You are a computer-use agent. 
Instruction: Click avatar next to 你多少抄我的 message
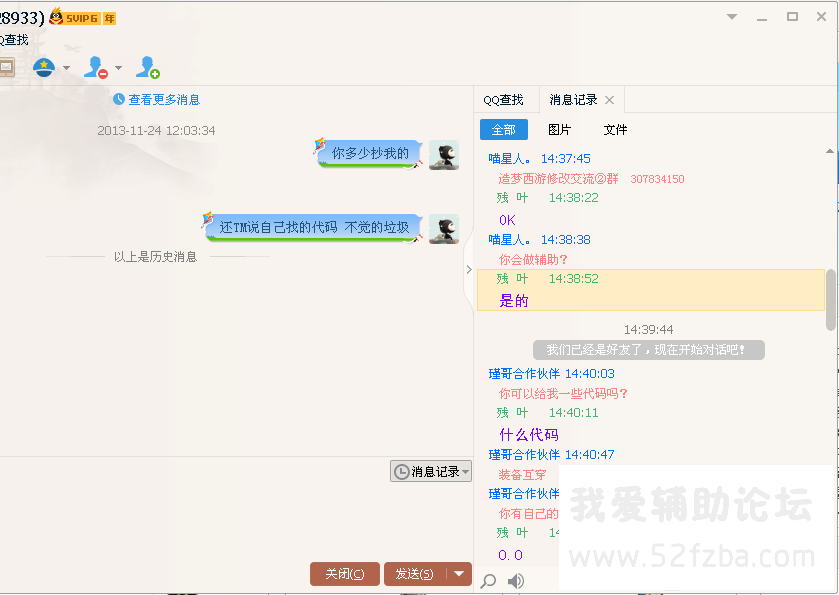tap(444, 155)
